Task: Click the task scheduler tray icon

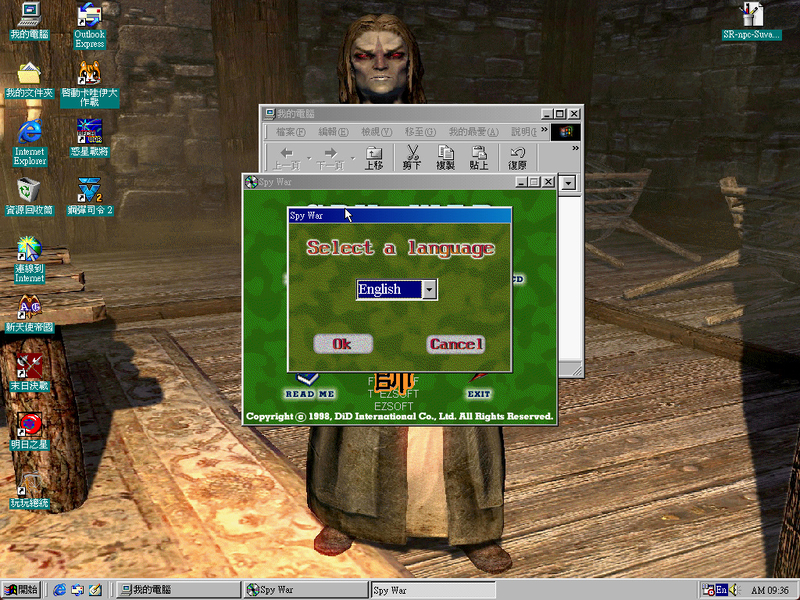Action: point(708,590)
